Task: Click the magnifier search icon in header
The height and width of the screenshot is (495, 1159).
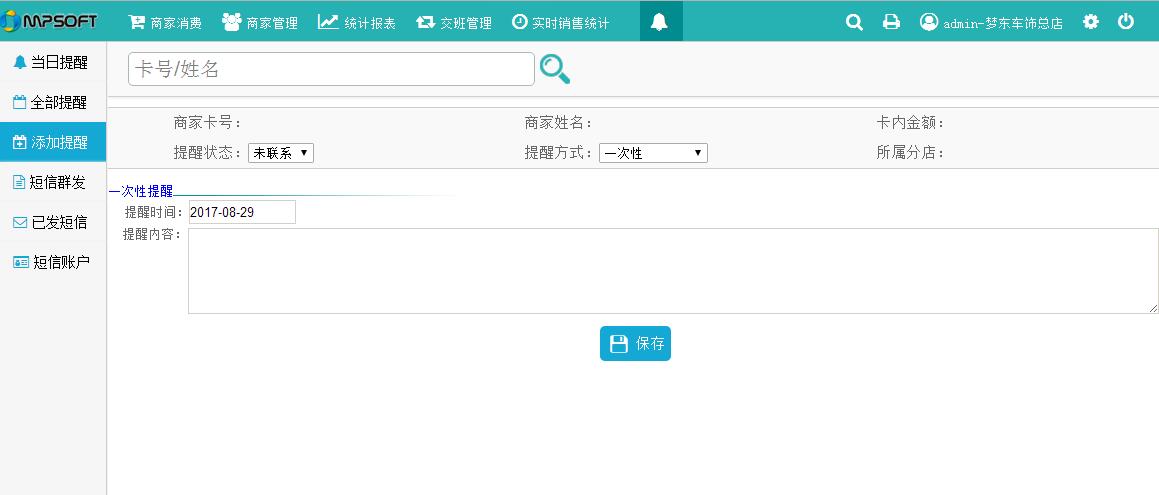Action: tap(854, 22)
